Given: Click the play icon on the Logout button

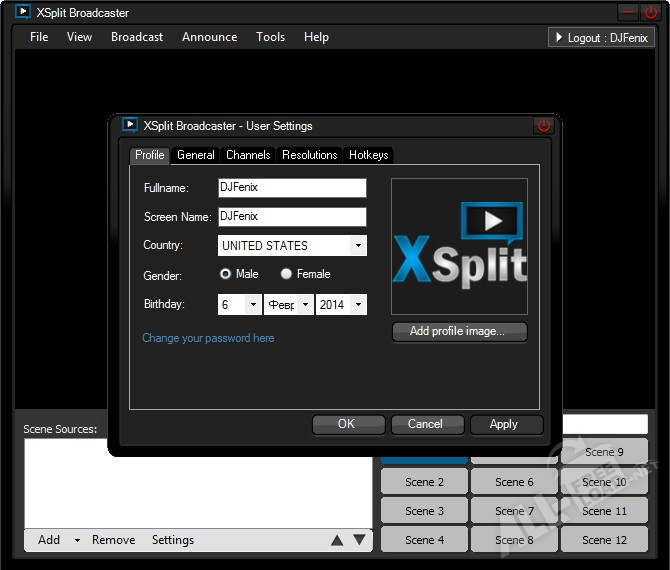Looking at the screenshot, I should pos(559,38).
